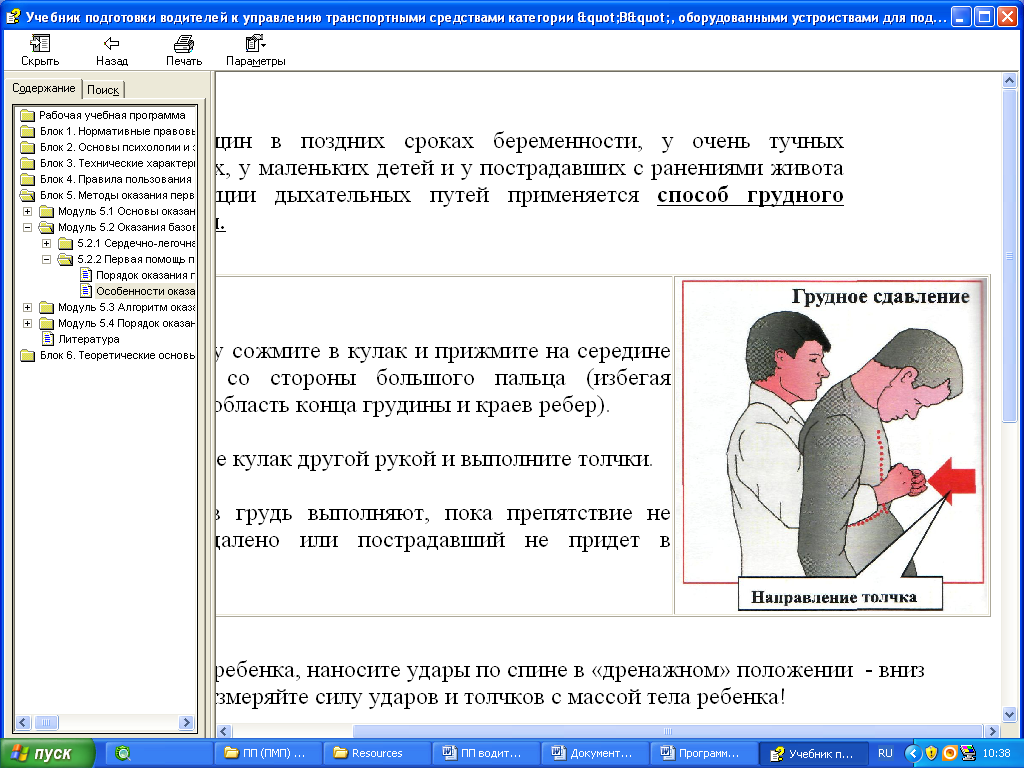This screenshot has height=768, width=1024.
Task: Open Блок 2. Основы психологии tree item
Action: point(117,148)
